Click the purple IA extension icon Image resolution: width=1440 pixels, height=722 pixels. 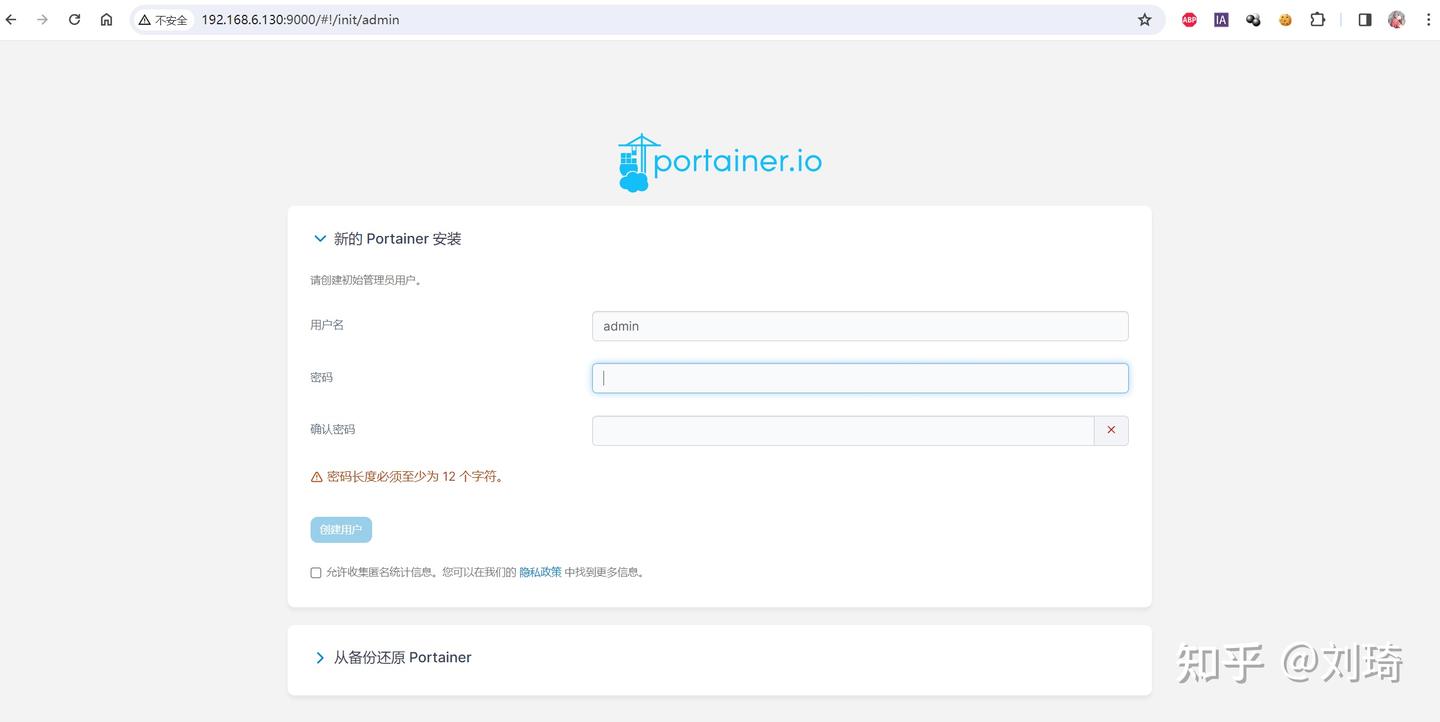click(x=1220, y=19)
